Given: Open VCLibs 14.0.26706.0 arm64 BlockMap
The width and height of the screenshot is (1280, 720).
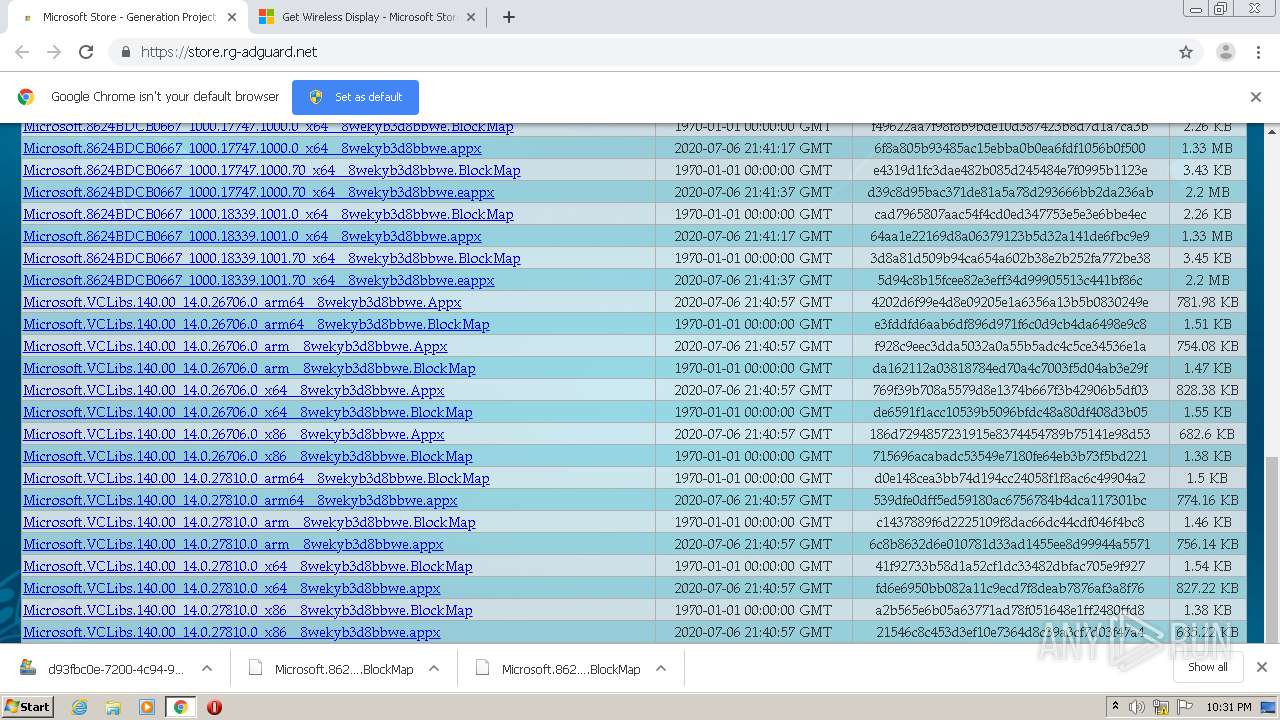Looking at the screenshot, I should (x=256, y=325).
